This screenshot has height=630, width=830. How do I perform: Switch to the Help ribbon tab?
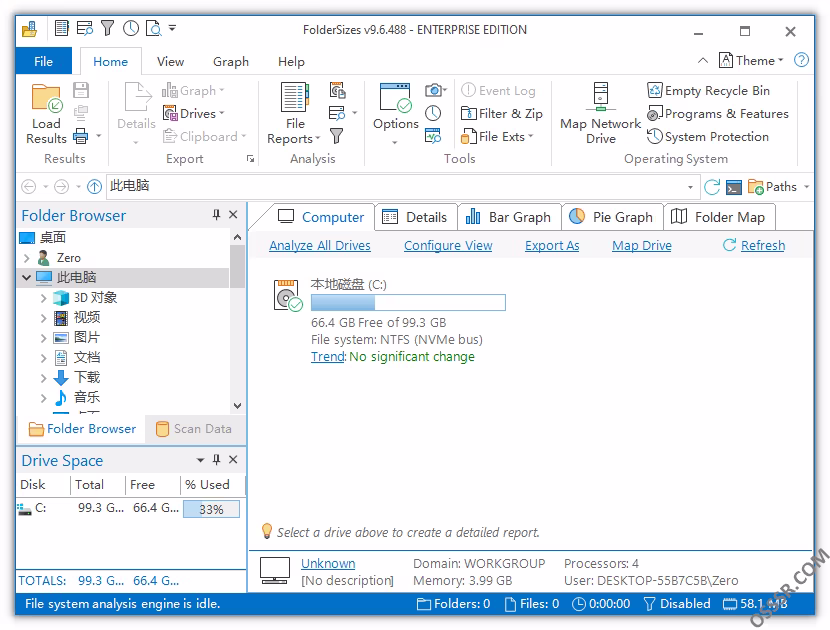(x=291, y=61)
